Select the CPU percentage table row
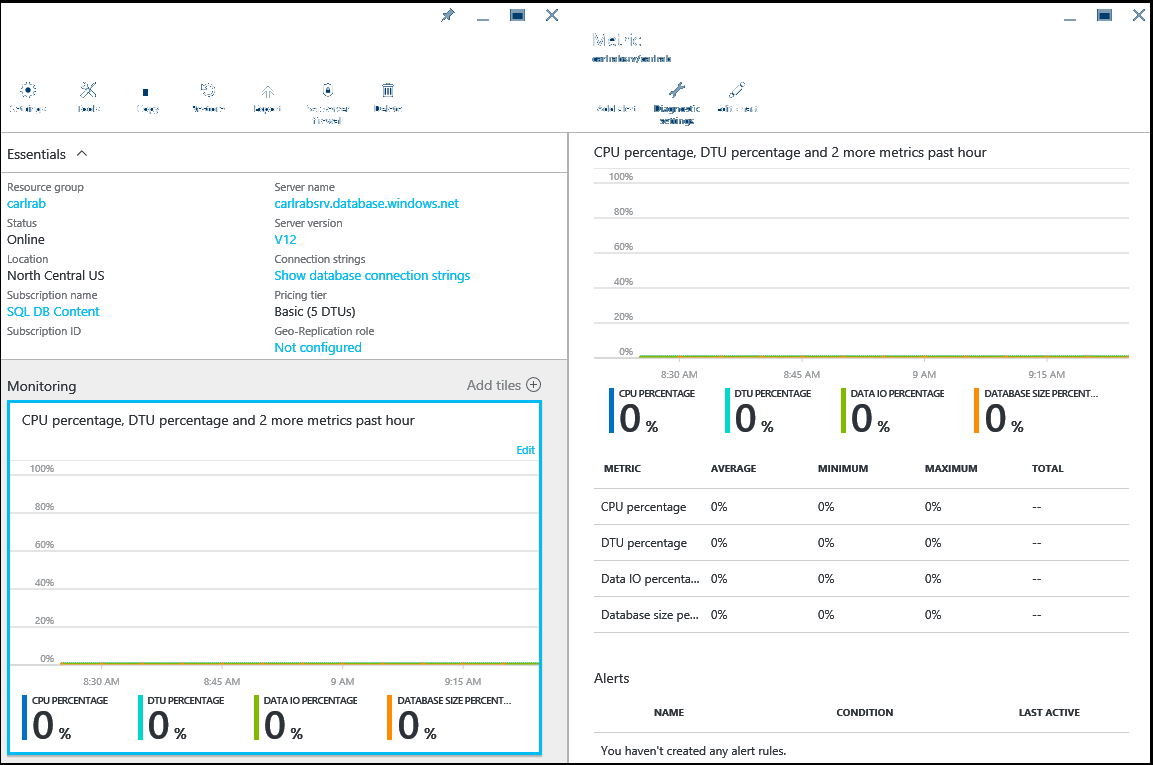Viewport: 1153px width, 765px height. coord(861,507)
